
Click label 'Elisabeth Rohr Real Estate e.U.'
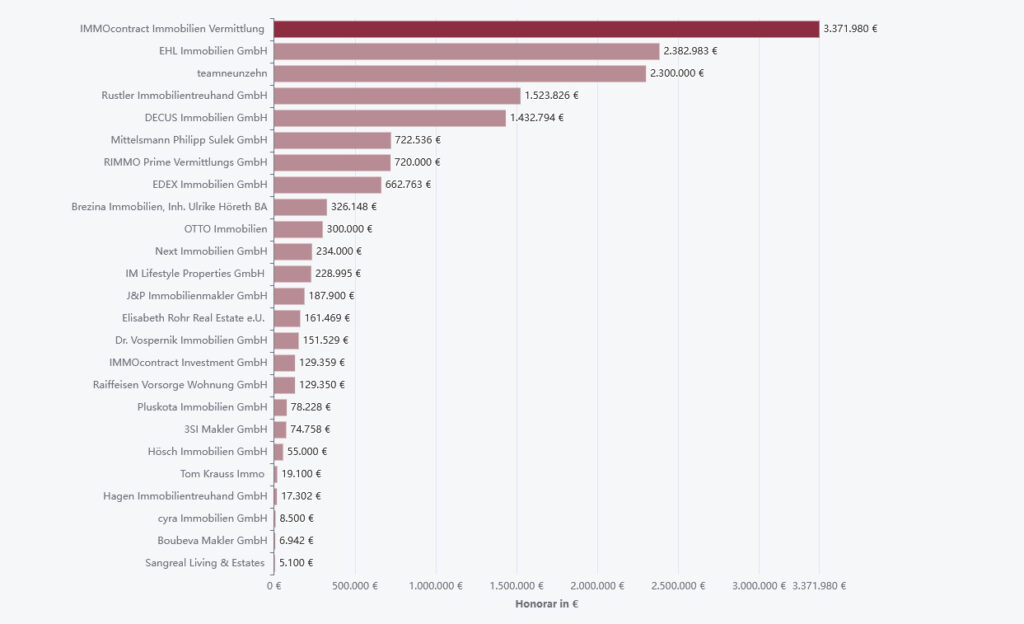click(x=193, y=318)
